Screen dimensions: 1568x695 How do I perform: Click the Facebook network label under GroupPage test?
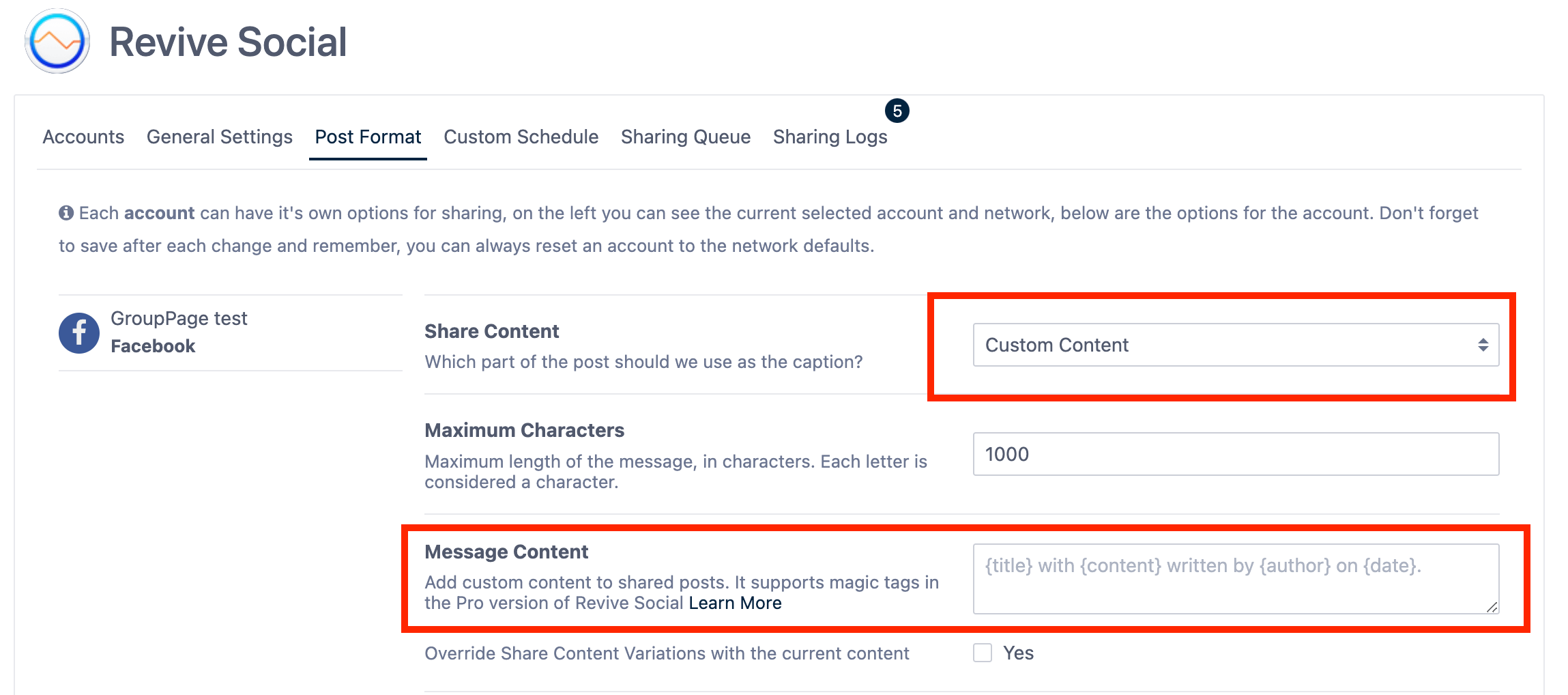point(153,346)
